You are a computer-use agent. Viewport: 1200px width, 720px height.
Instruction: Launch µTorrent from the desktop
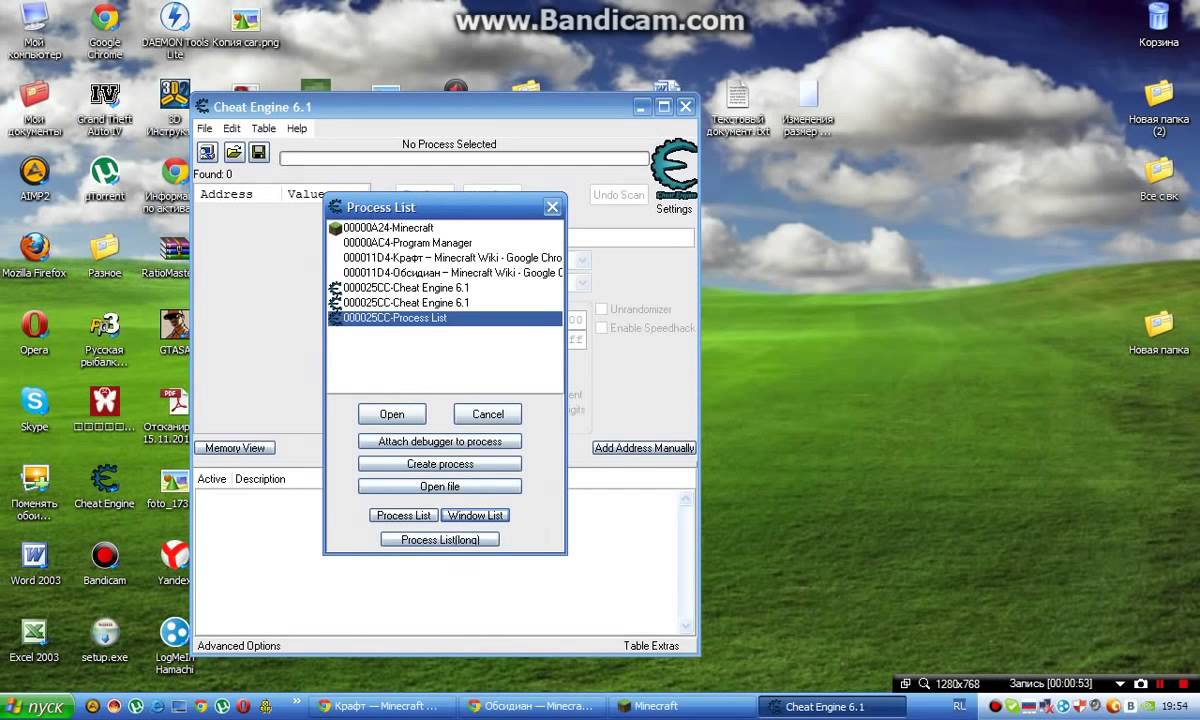104,179
